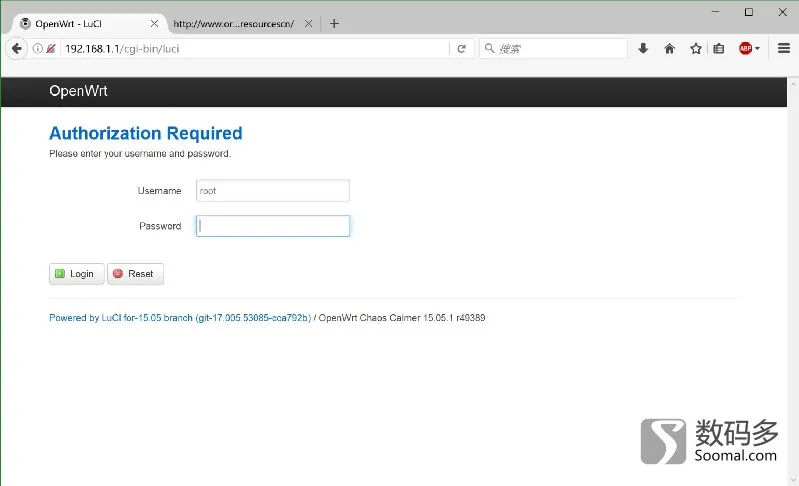The width and height of the screenshot is (799, 486).
Task: Click the Authorization Required heading
Action: 146,133
